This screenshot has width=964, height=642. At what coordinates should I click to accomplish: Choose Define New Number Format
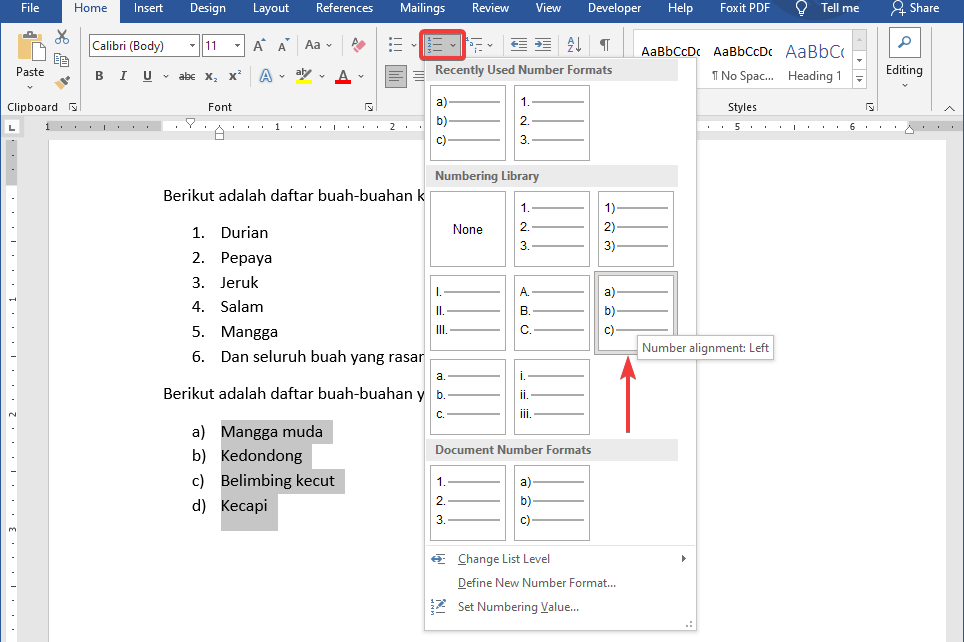559,582
